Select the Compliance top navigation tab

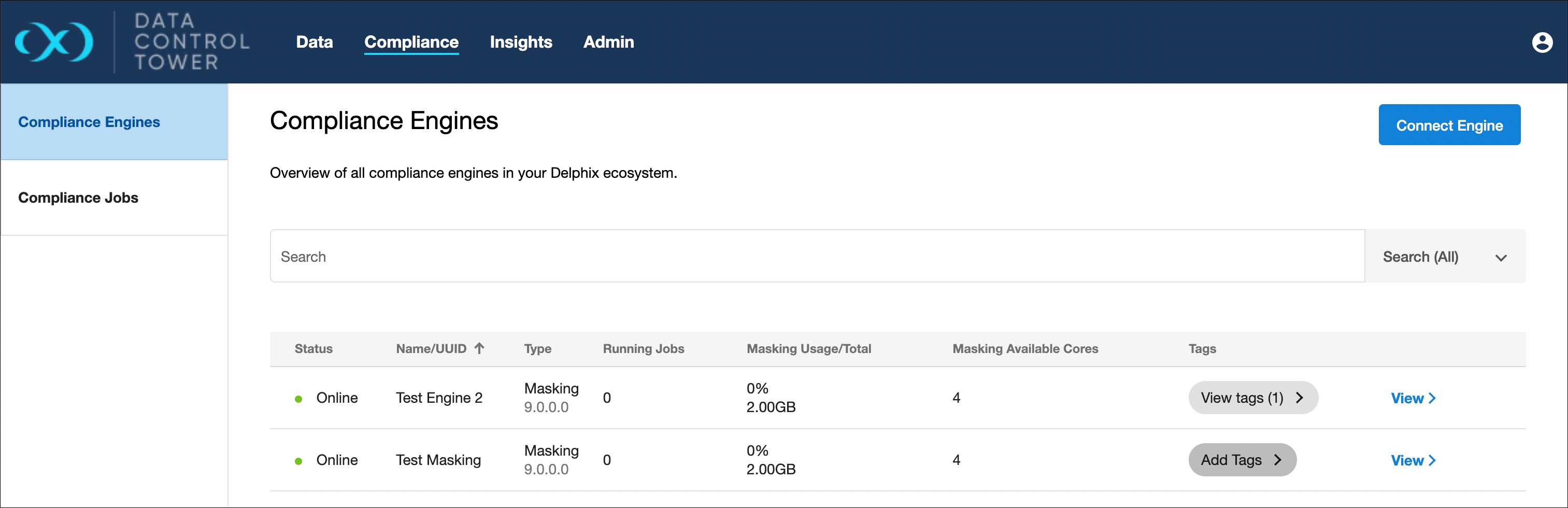pos(411,41)
